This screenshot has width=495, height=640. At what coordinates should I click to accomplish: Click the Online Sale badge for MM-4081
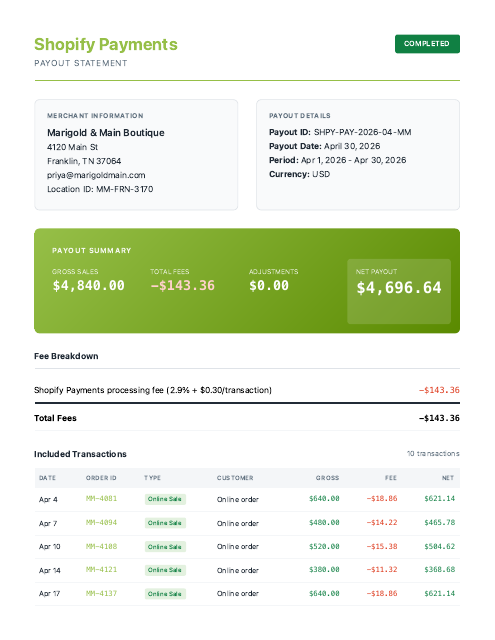click(165, 499)
